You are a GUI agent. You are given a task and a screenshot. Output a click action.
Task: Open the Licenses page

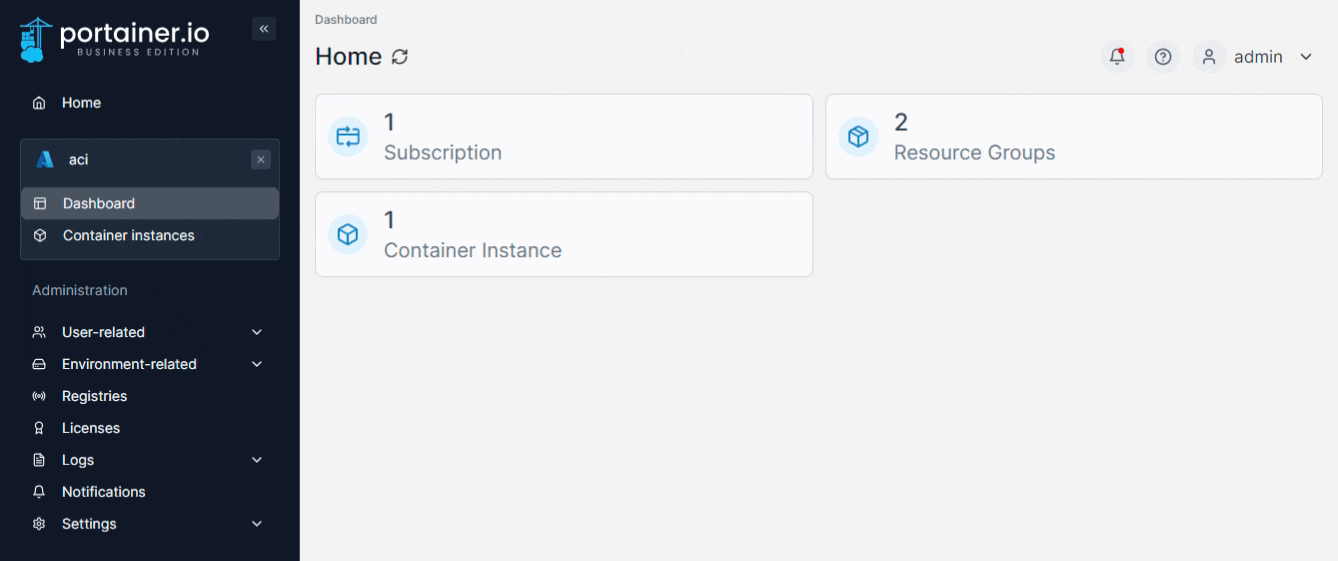click(x=90, y=428)
